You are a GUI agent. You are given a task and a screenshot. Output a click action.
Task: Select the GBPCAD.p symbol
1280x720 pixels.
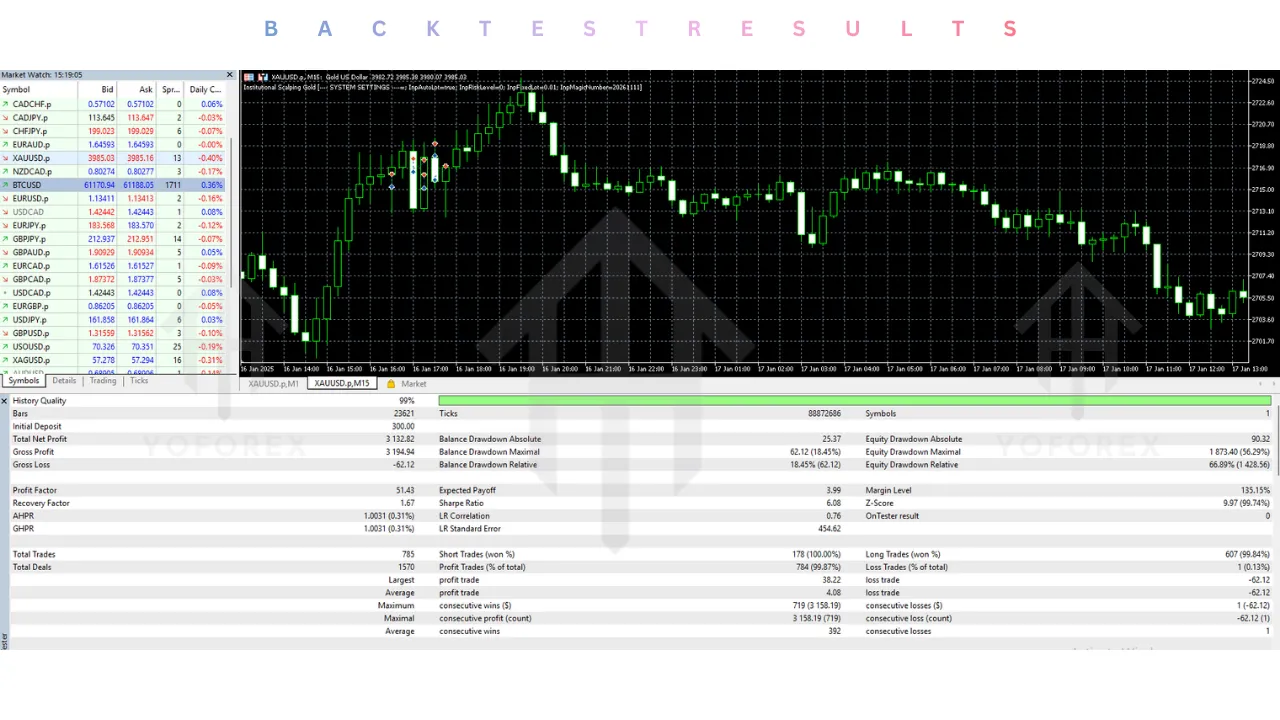click(32, 280)
